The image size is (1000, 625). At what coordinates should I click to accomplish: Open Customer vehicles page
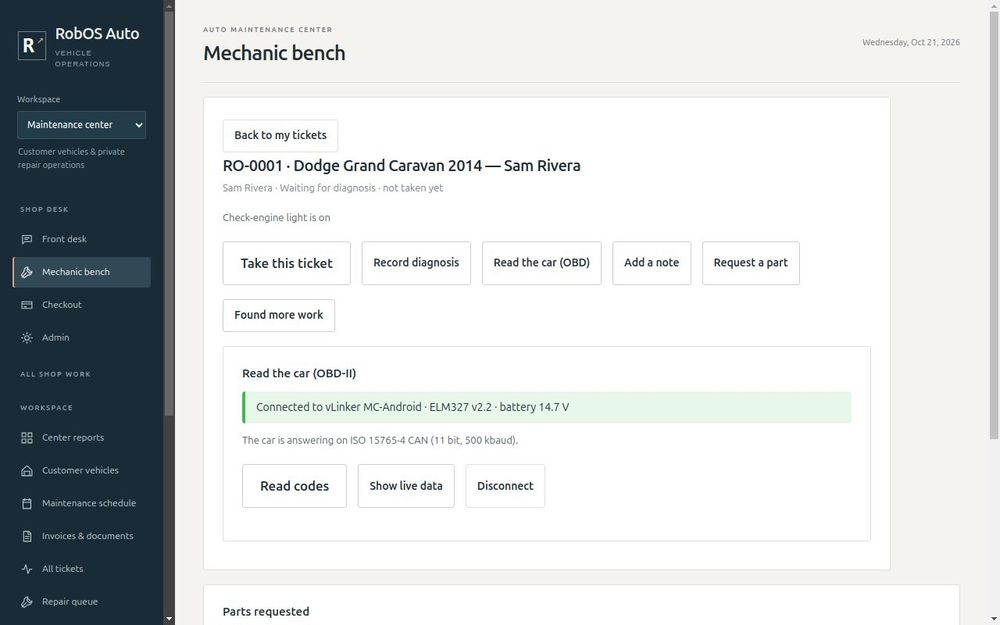coord(82,471)
